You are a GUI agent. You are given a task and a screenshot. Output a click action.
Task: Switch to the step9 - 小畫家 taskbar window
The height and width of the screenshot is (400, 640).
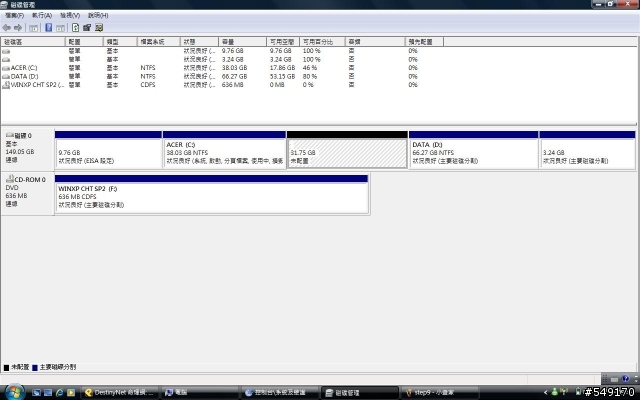(439, 393)
